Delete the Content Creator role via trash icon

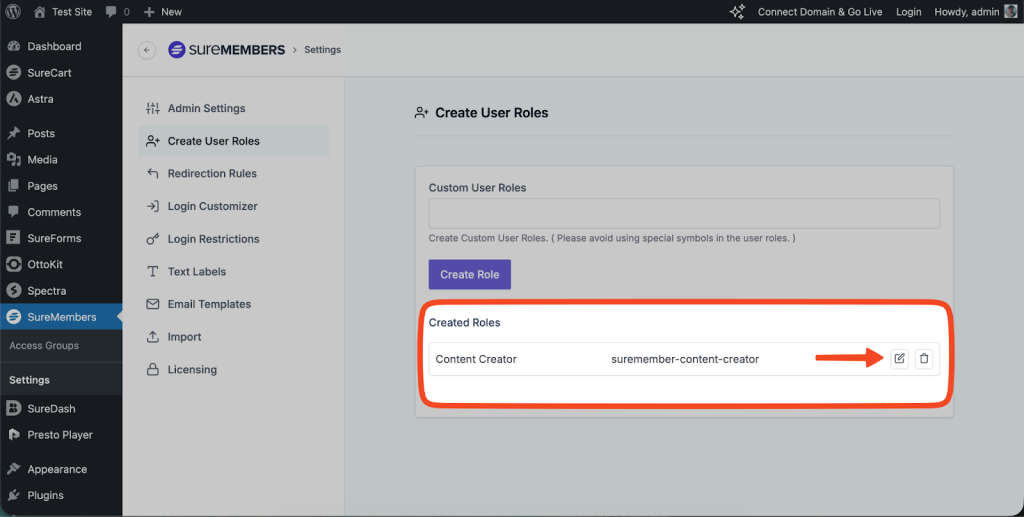924,359
